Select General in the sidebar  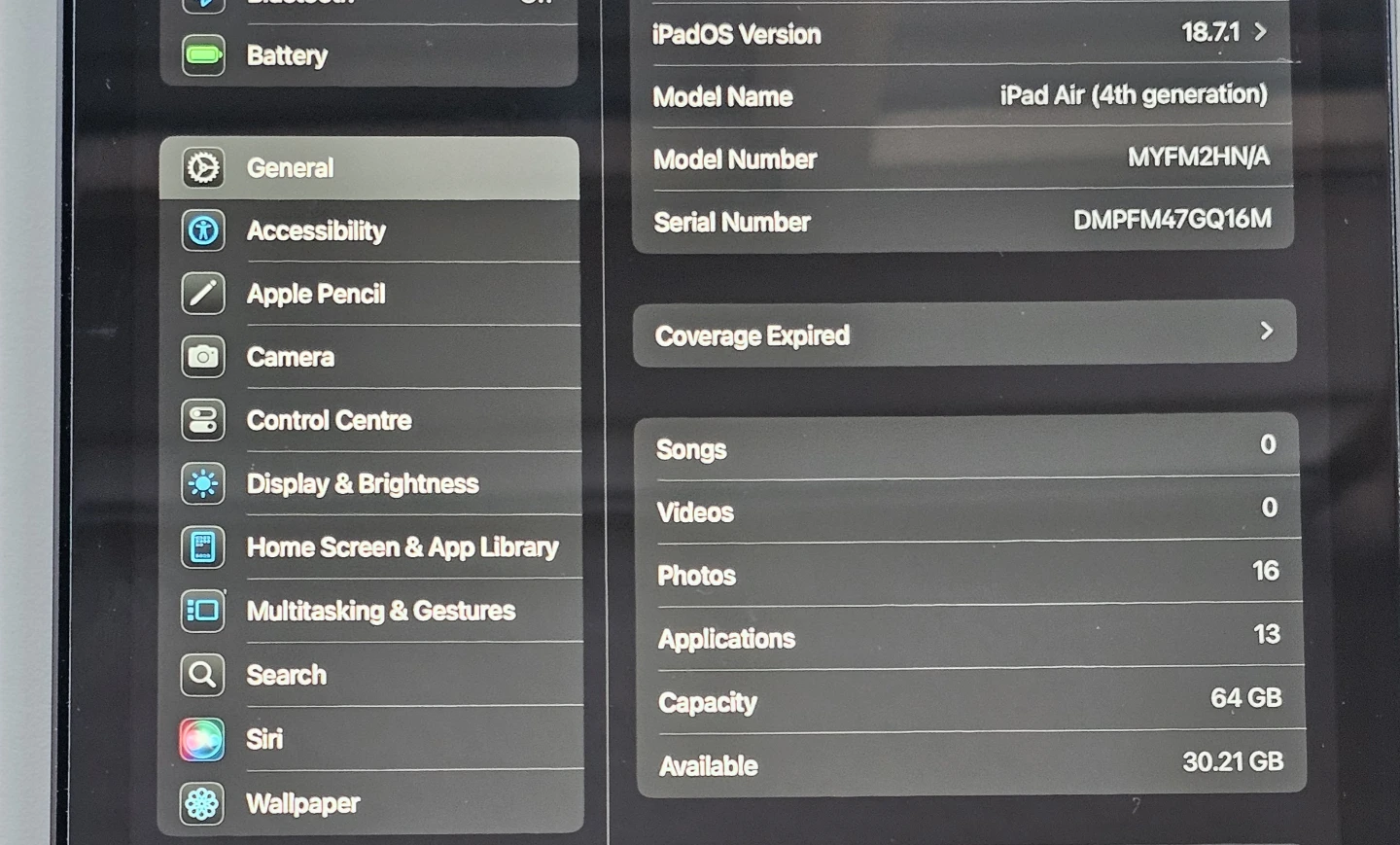coord(369,168)
